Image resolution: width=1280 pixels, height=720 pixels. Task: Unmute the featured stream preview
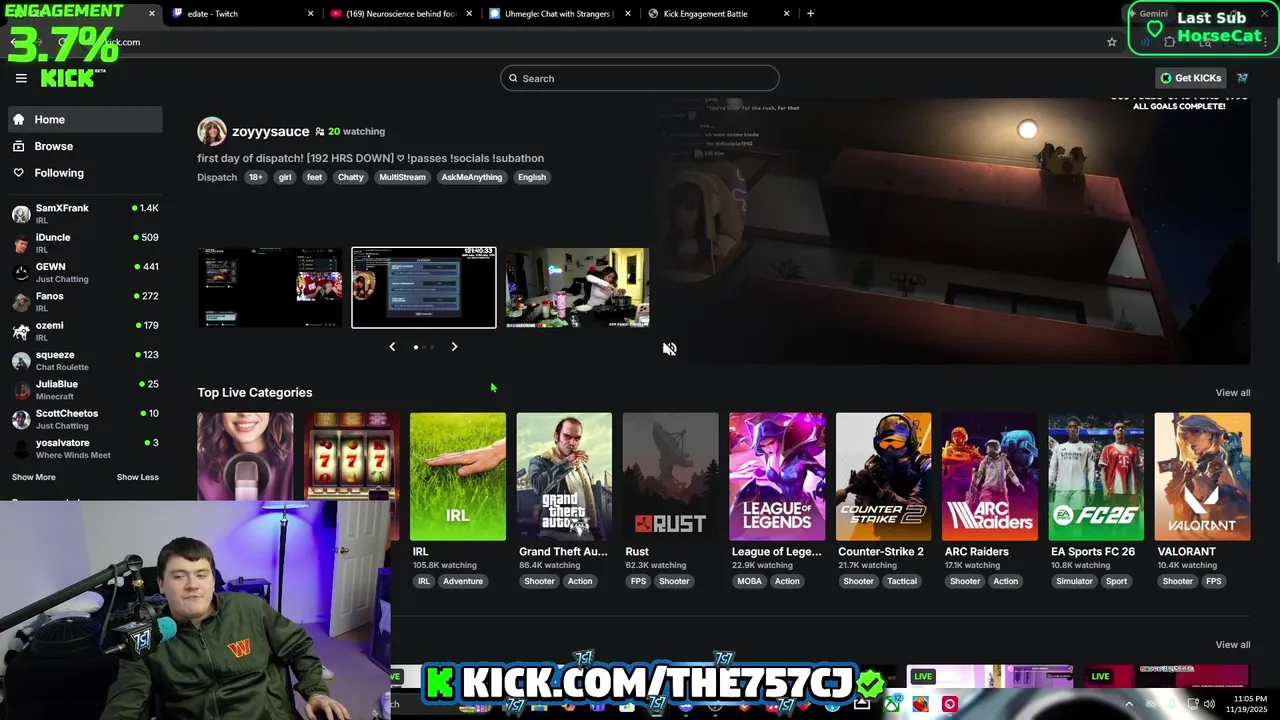669,349
